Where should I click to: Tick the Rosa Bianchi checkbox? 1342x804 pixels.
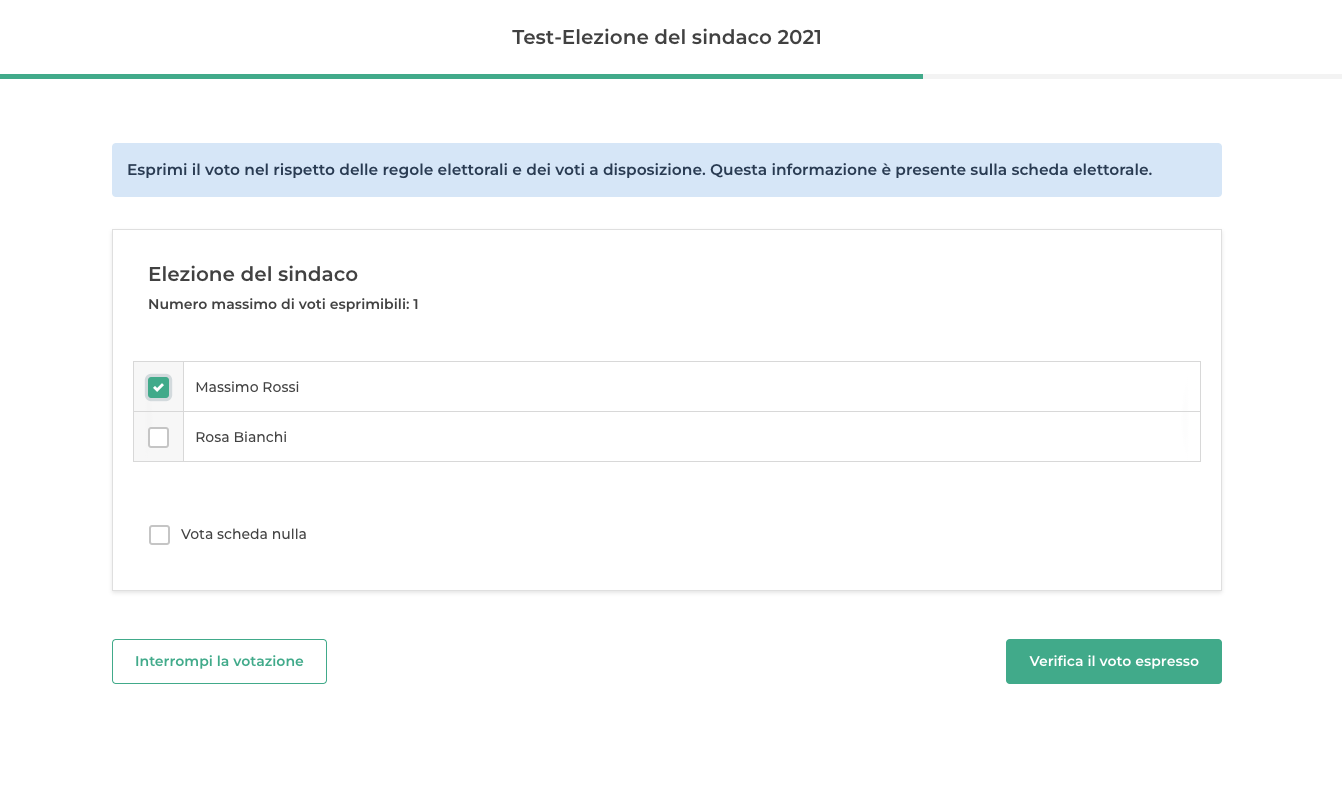(x=158, y=437)
